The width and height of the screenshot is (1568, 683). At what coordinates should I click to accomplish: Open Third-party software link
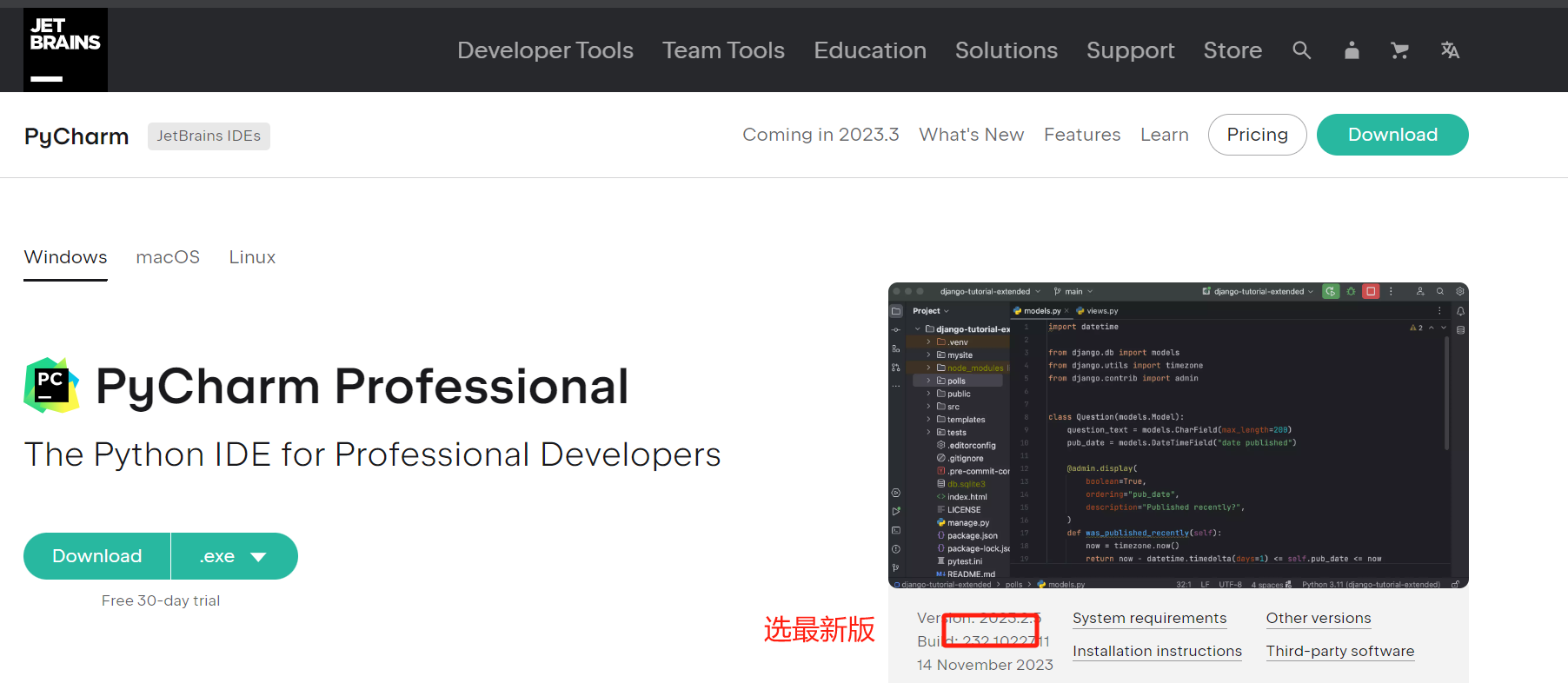click(x=1340, y=651)
